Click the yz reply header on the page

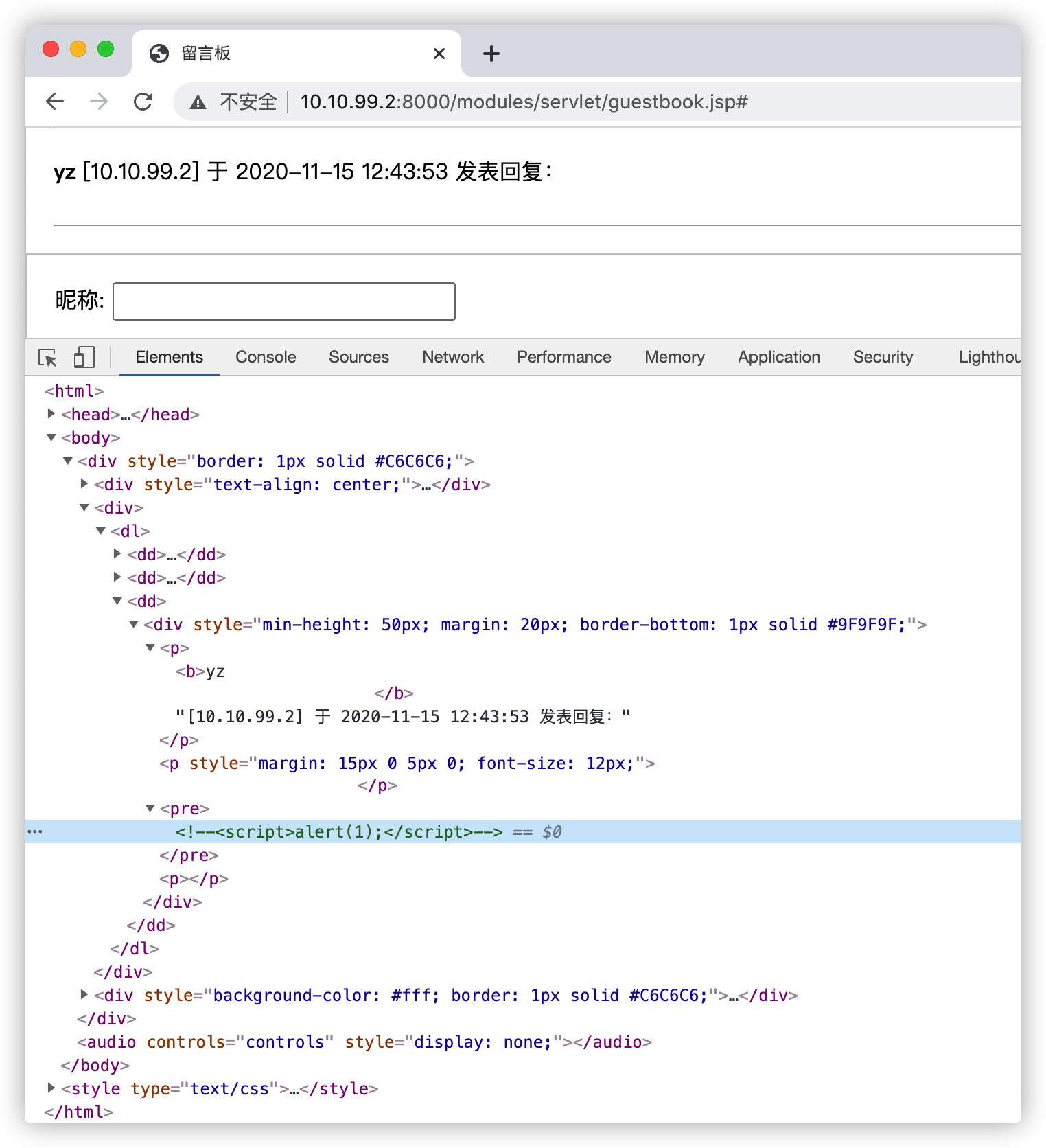pyautogui.click(x=303, y=172)
